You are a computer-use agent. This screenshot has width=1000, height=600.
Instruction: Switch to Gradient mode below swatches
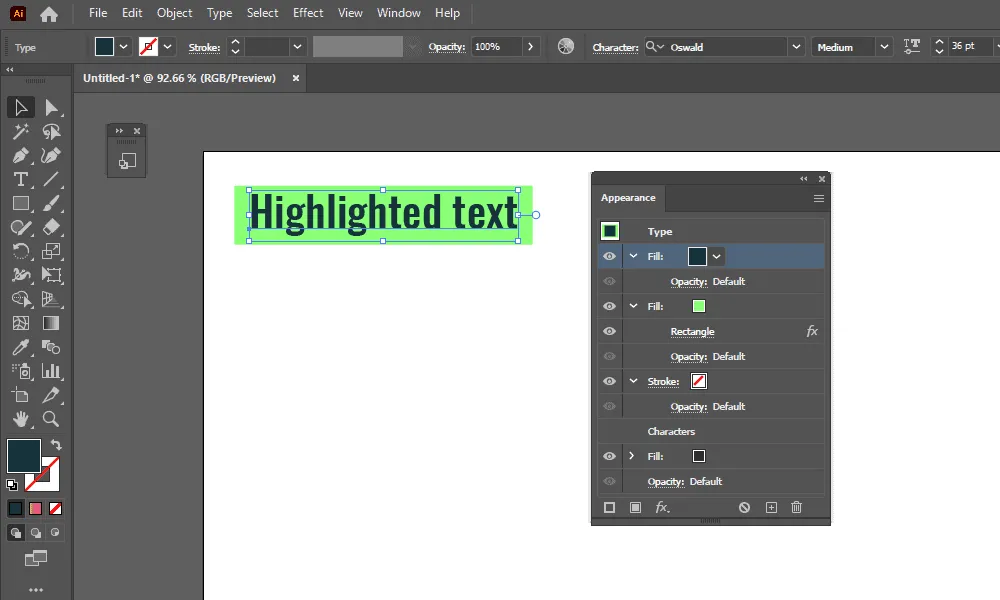(x=36, y=508)
